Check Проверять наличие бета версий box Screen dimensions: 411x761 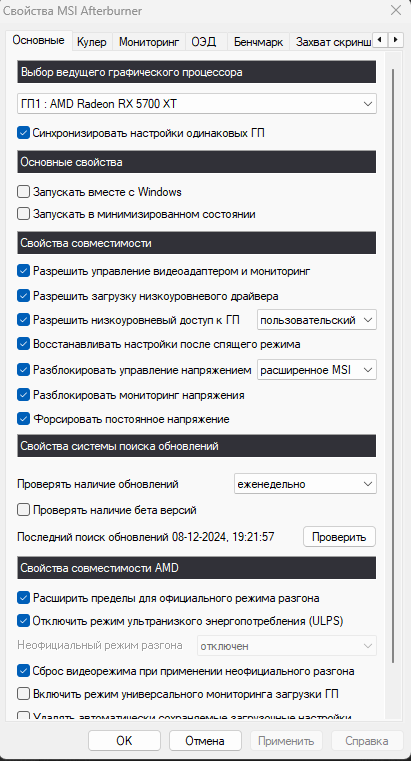[23, 510]
